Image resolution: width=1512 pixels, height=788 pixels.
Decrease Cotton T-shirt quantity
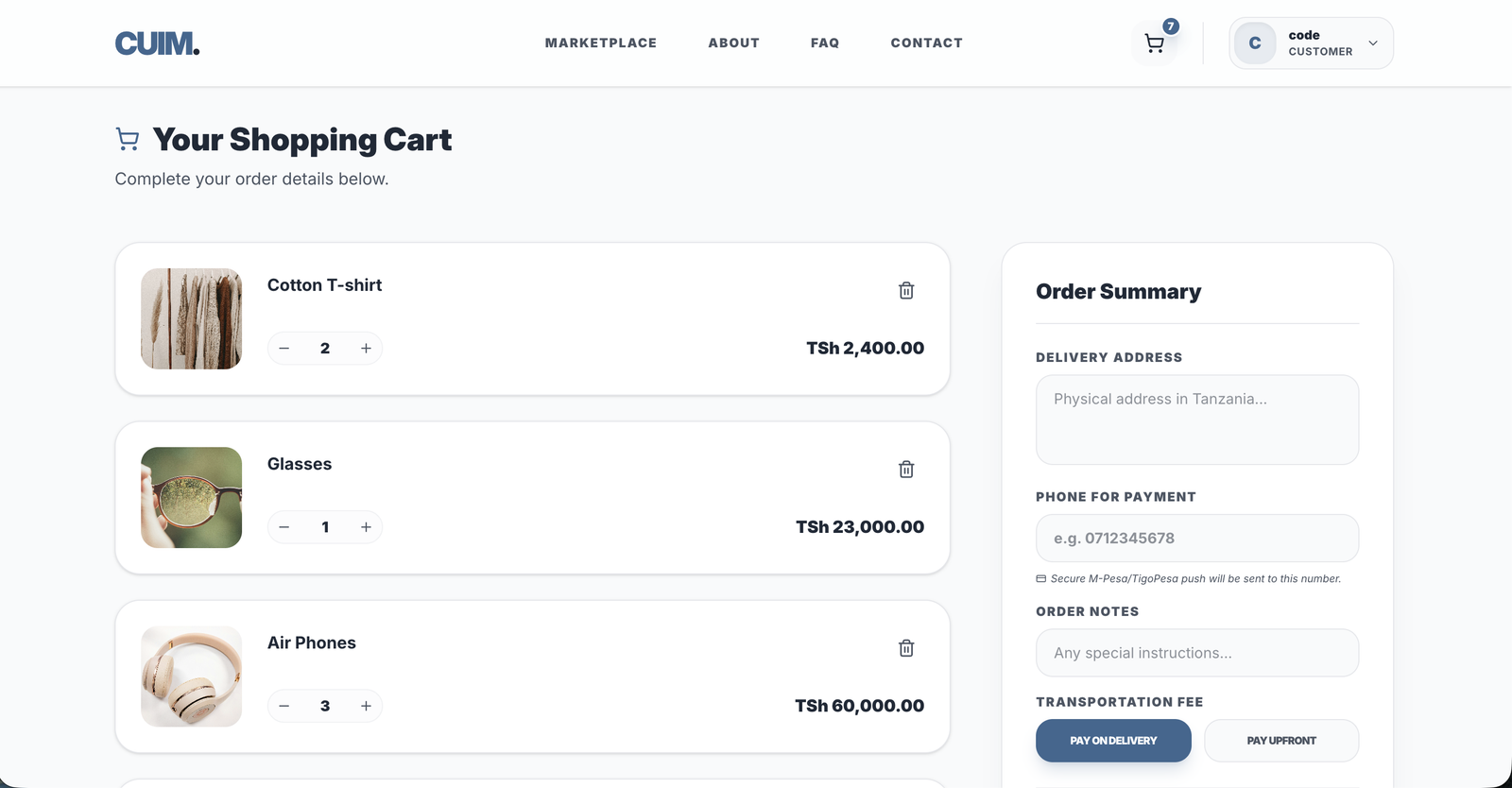pos(284,348)
